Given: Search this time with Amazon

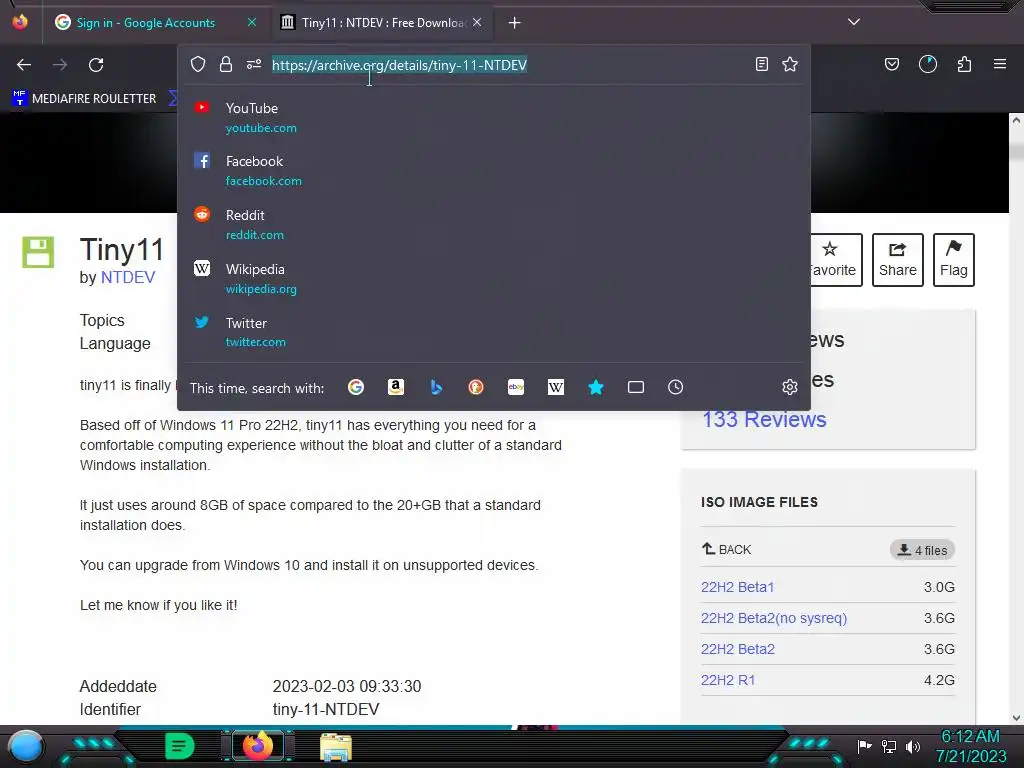Looking at the screenshot, I should [396, 387].
